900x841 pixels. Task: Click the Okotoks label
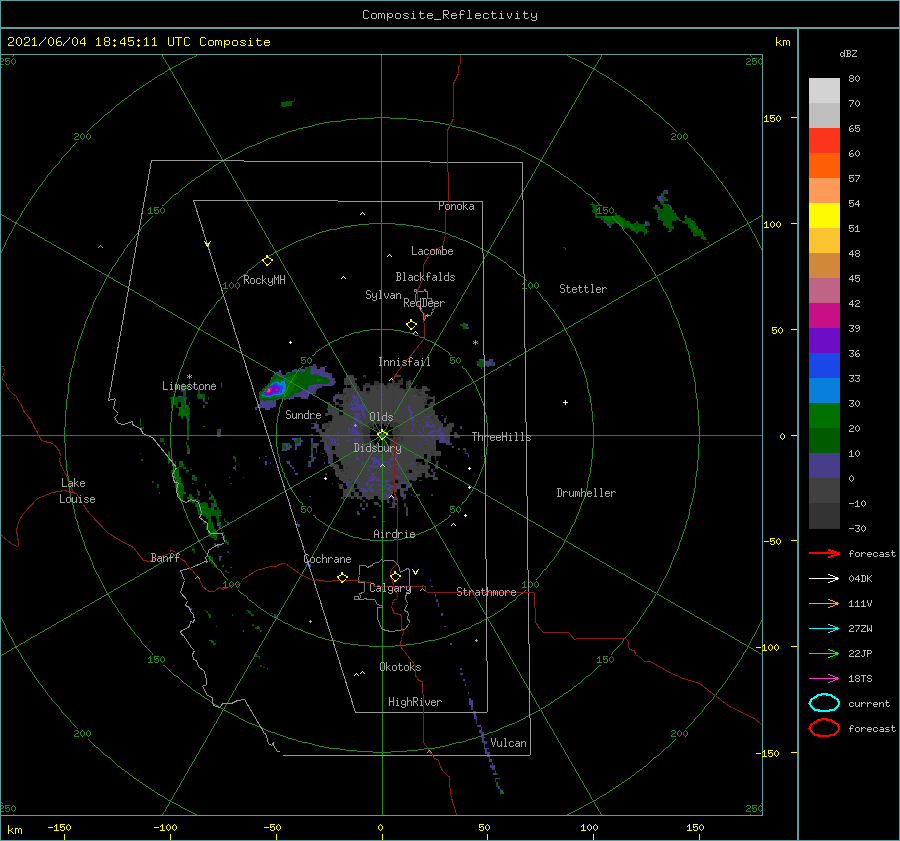tap(400, 667)
